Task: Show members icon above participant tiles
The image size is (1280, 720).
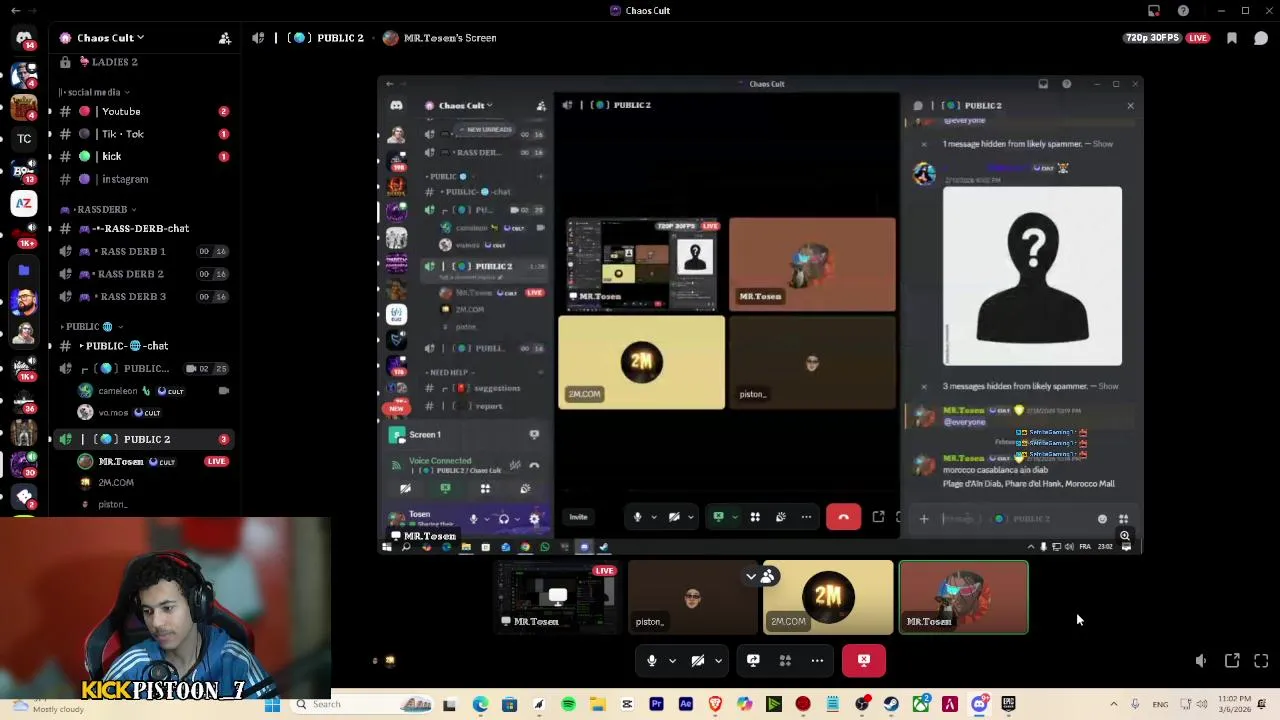Action: pos(768,576)
